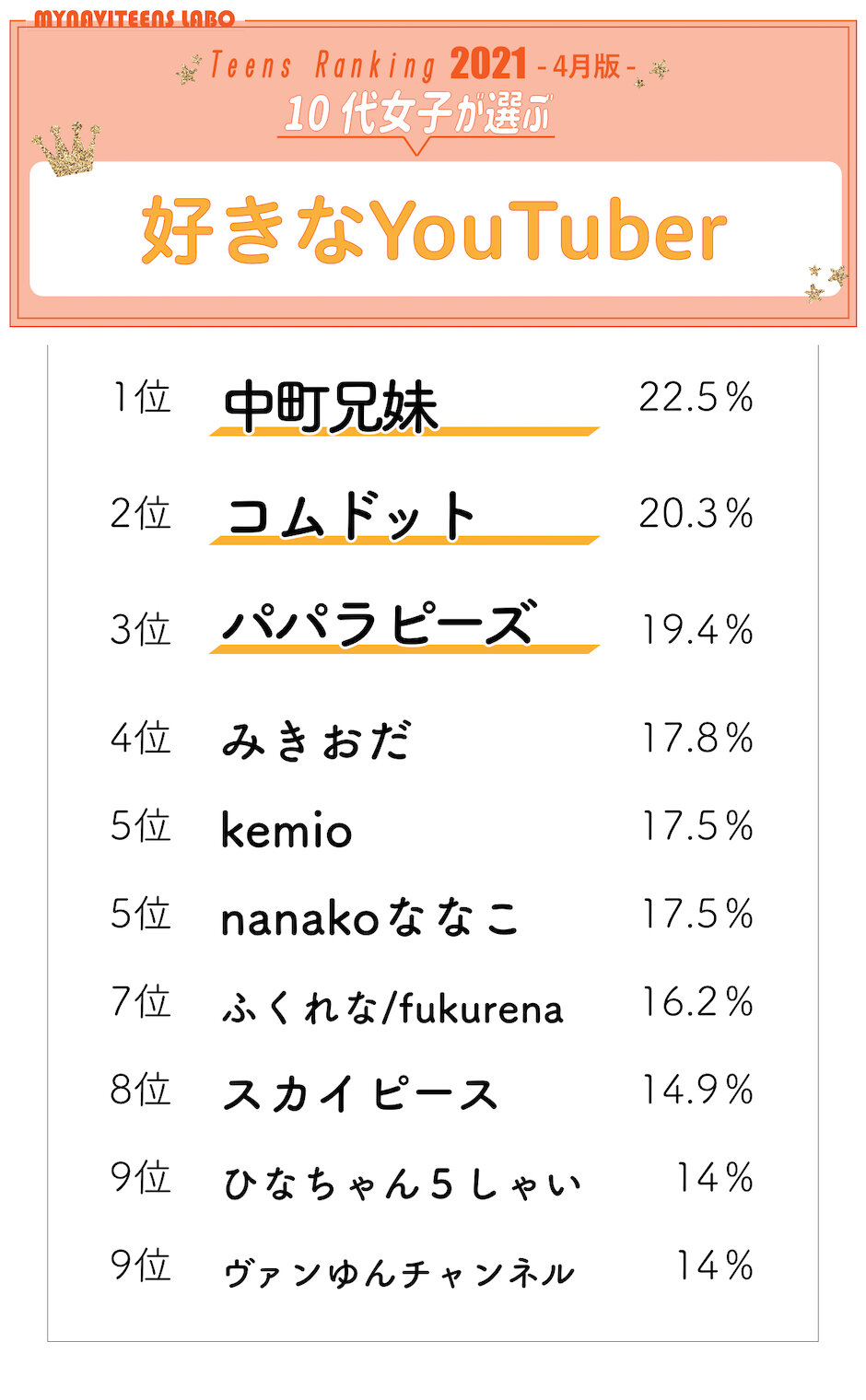
Task: Click the nanakoななこ entry
Action: [369, 918]
